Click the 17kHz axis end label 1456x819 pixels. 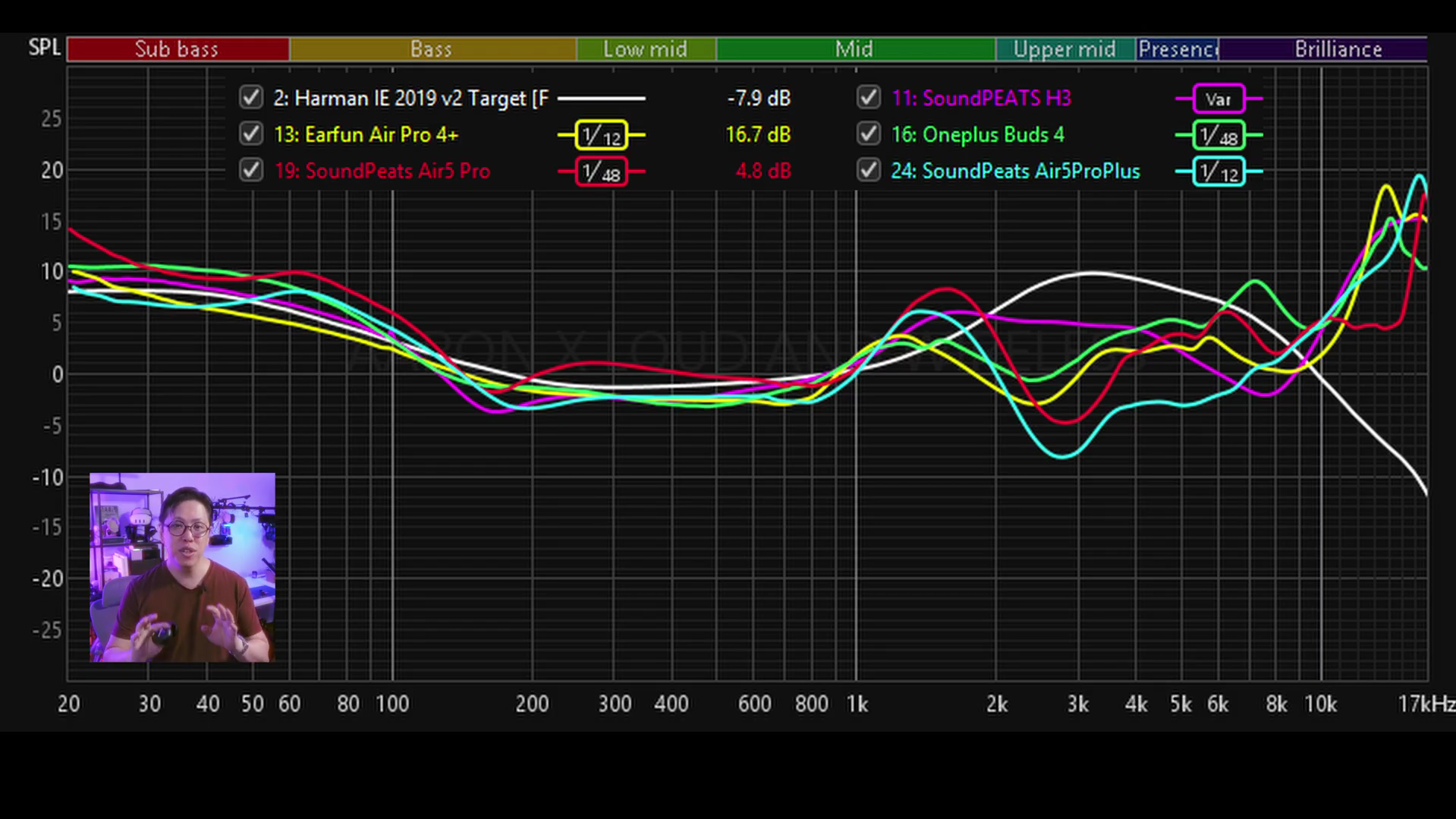[x=1426, y=704]
